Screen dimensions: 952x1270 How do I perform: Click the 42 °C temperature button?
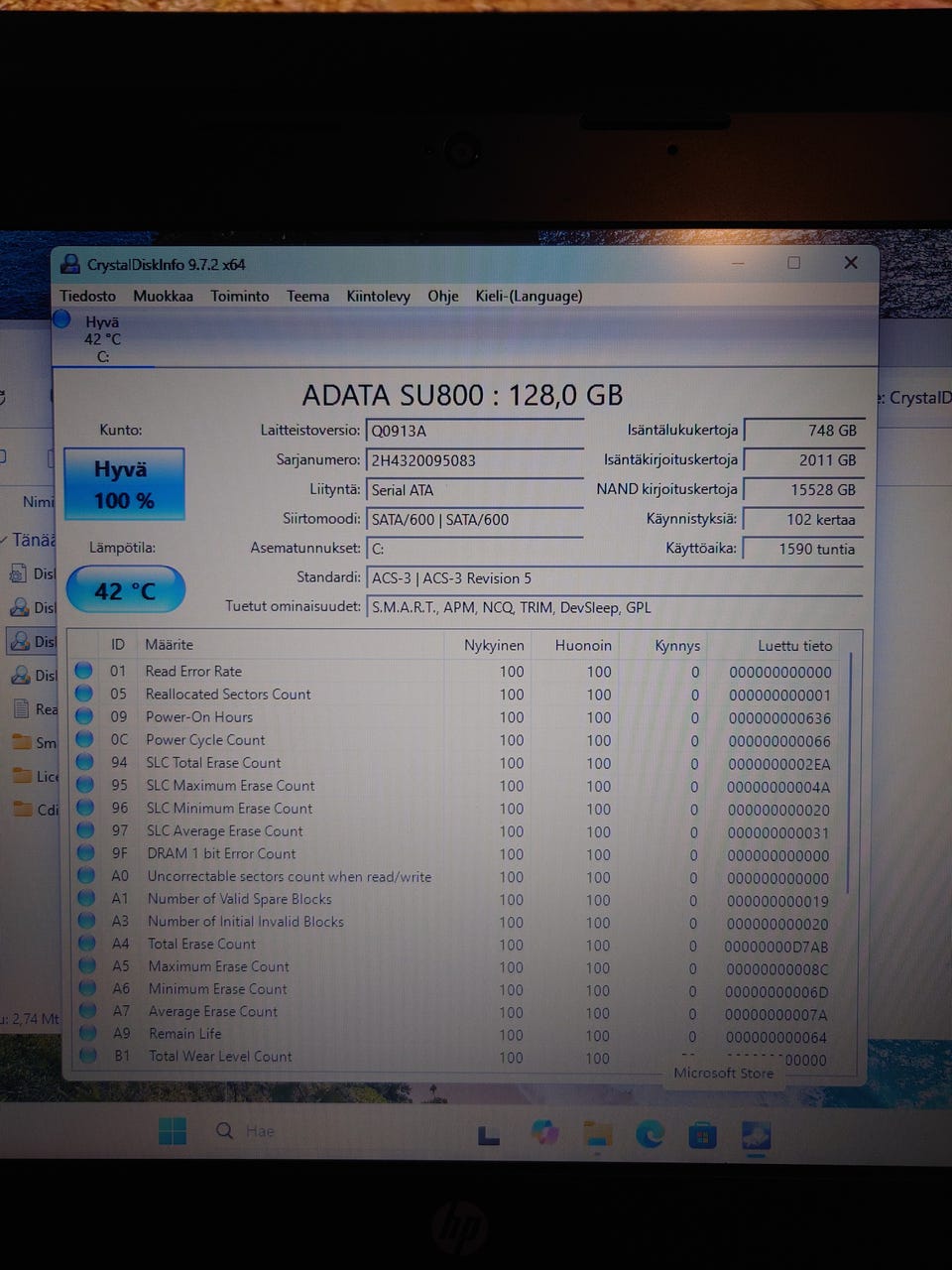pyautogui.click(x=125, y=590)
